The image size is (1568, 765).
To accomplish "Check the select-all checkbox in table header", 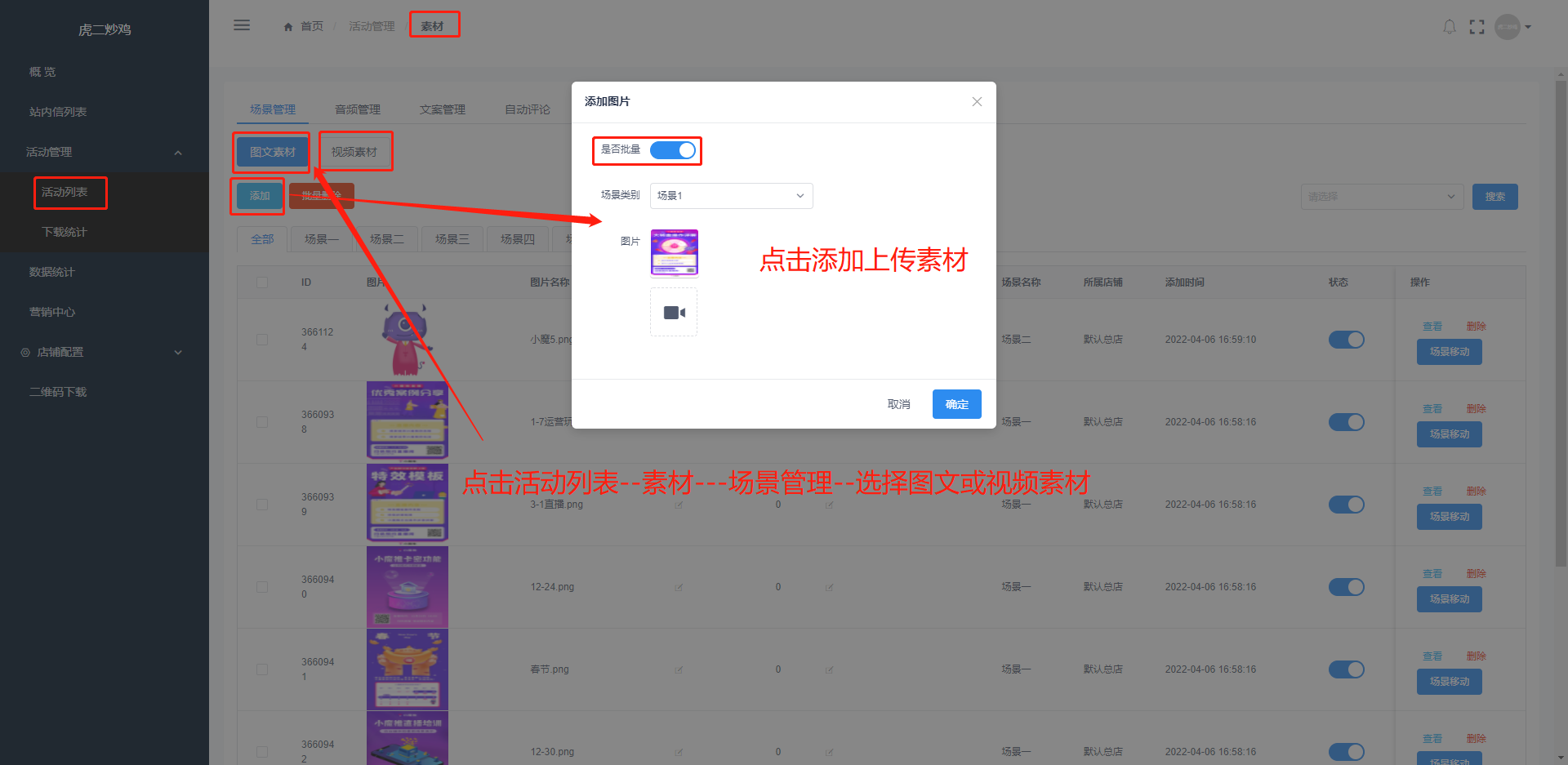I will coord(262,282).
